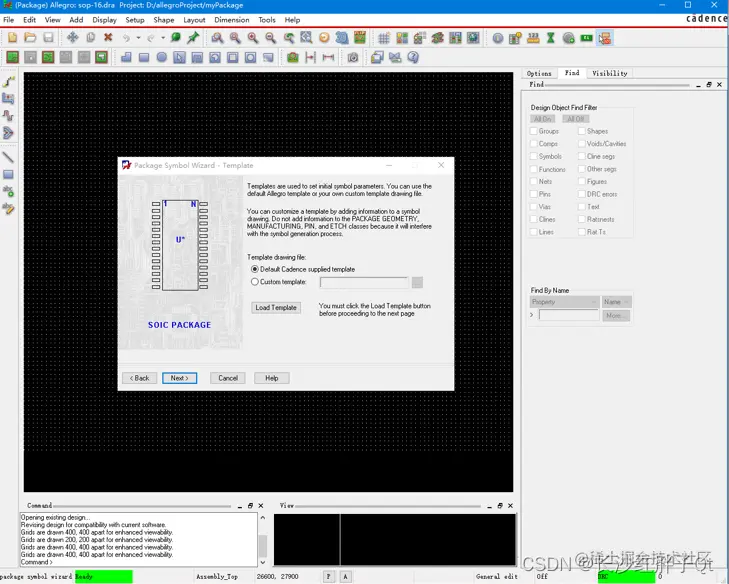Click the wizard Help button
729x584 pixels.
point(272,378)
